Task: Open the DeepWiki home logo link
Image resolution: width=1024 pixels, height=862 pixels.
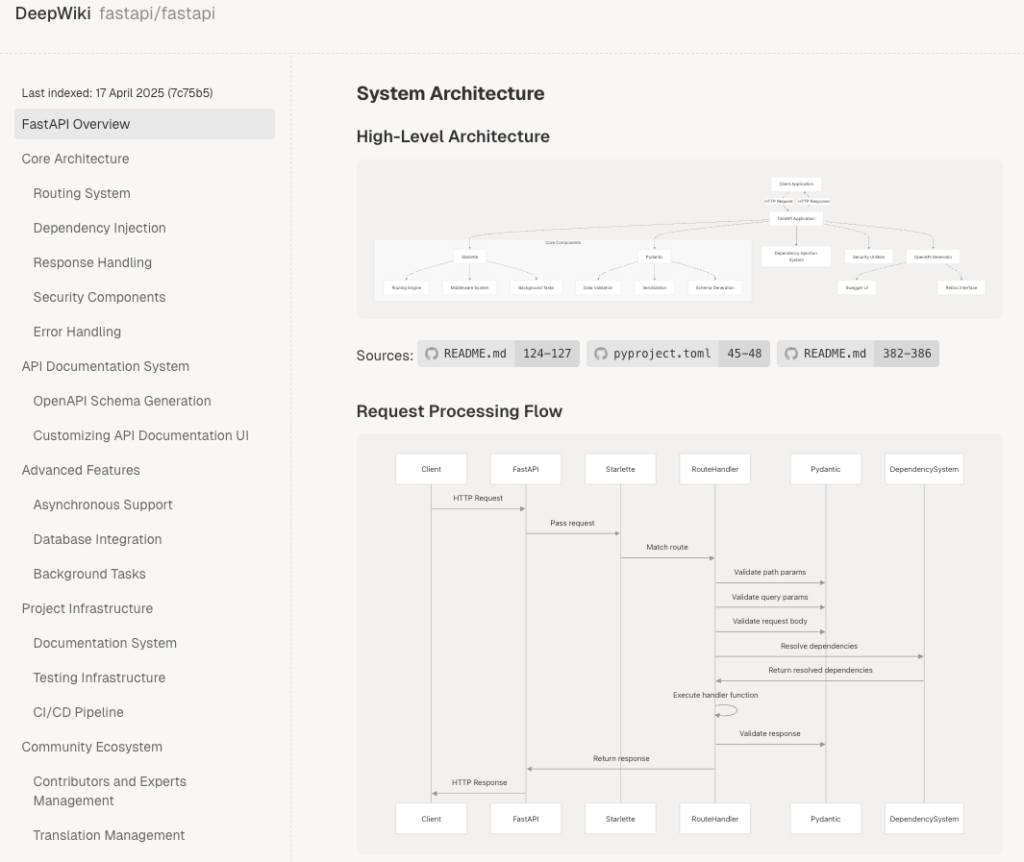Action: point(52,14)
